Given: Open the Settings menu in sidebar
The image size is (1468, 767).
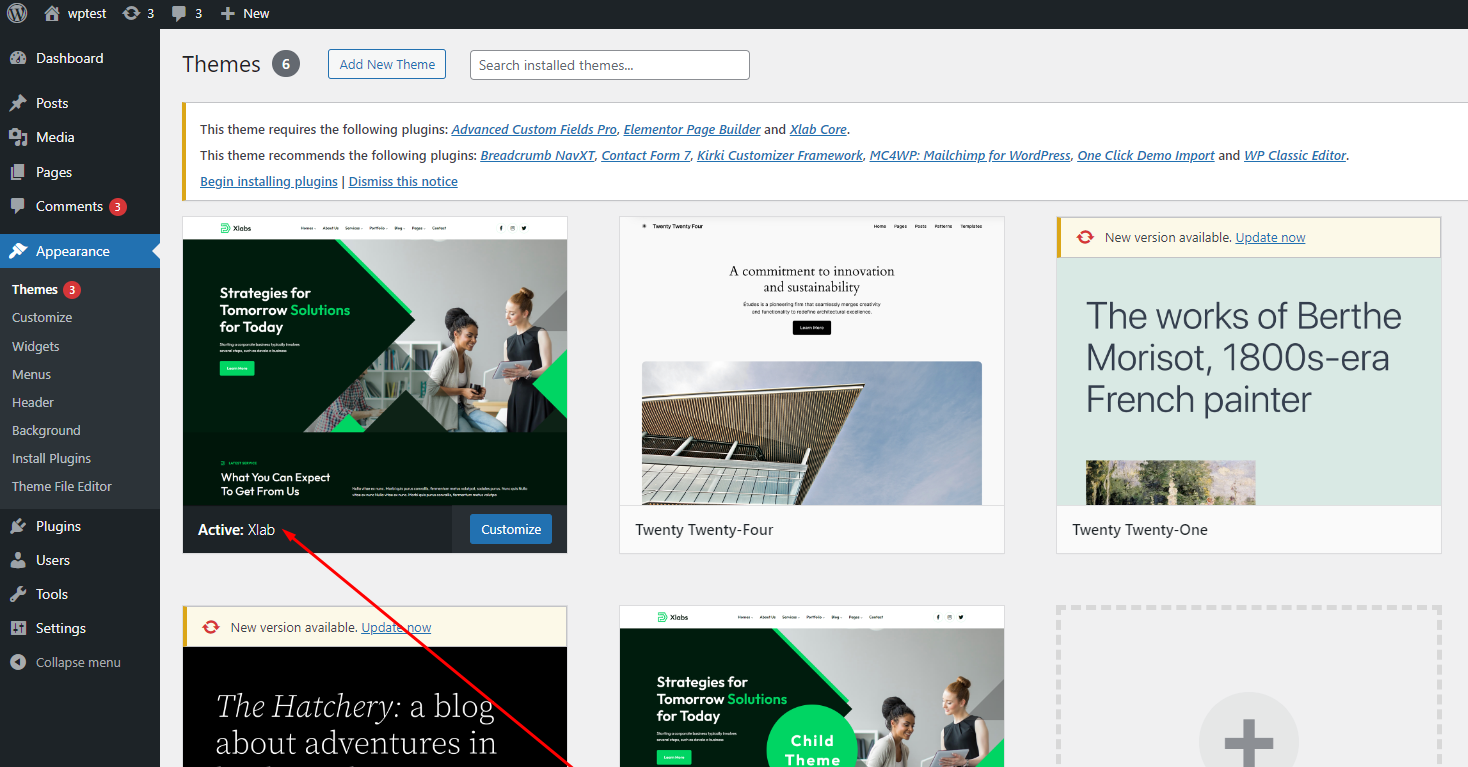Looking at the screenshot, I should [x=60, y=628].
